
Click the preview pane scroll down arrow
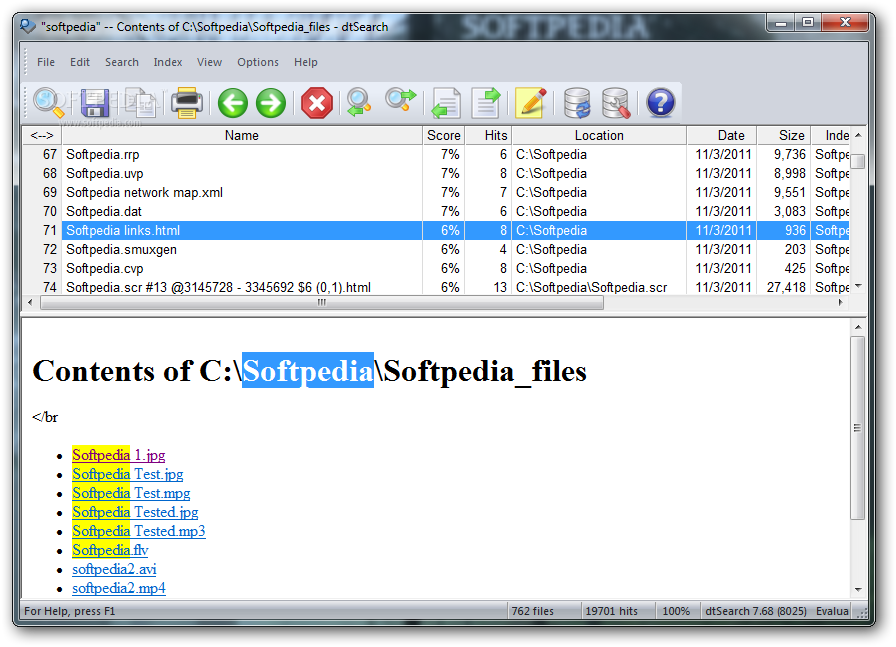(858, 589)
